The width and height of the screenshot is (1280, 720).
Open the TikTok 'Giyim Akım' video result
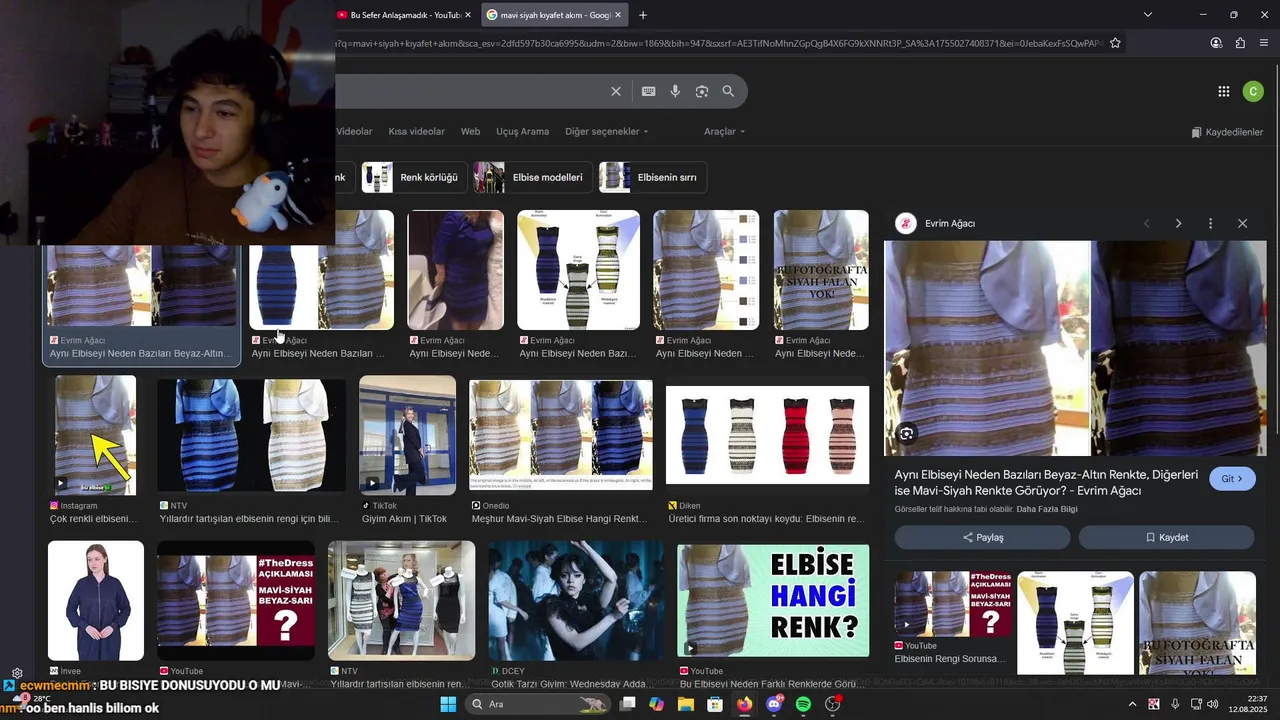(x=407, y=435)
